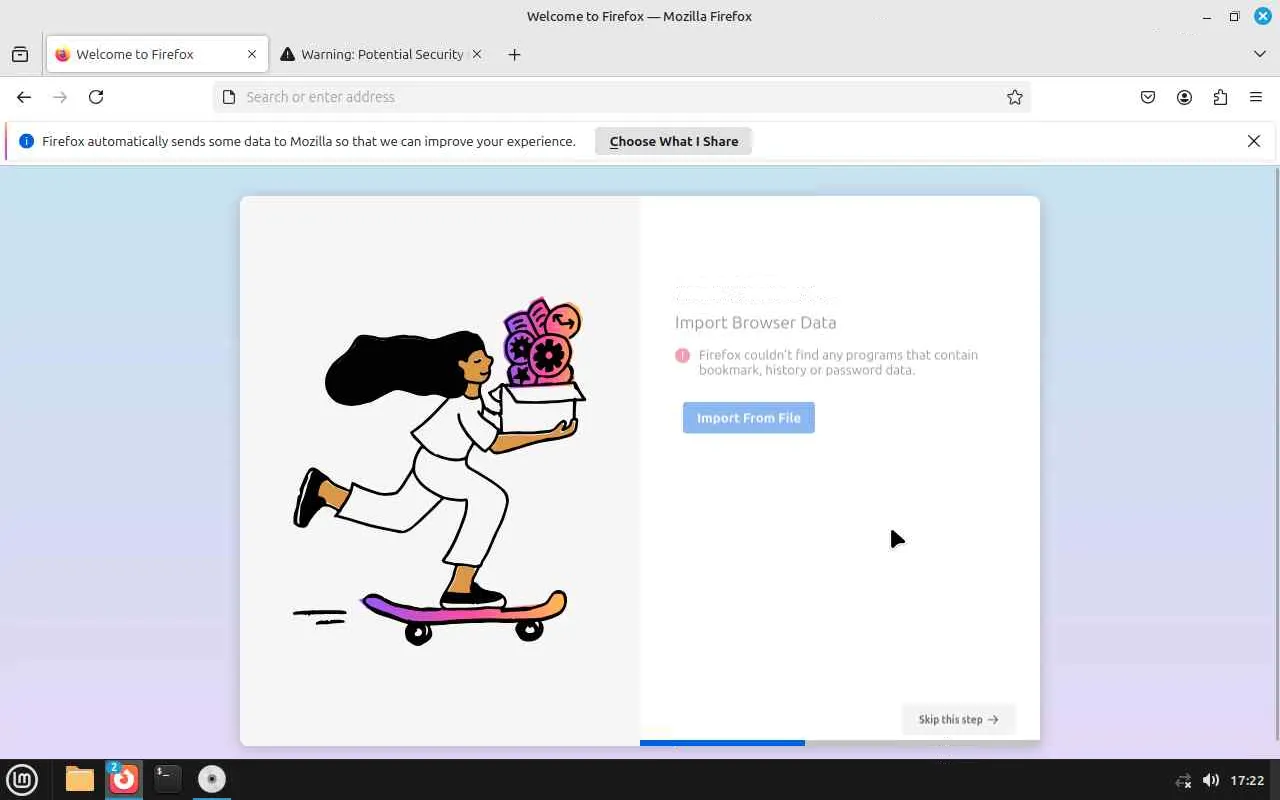Screen dimensions: 1280x800
Task: Click Import From File button
Action: tap(749, 418)
